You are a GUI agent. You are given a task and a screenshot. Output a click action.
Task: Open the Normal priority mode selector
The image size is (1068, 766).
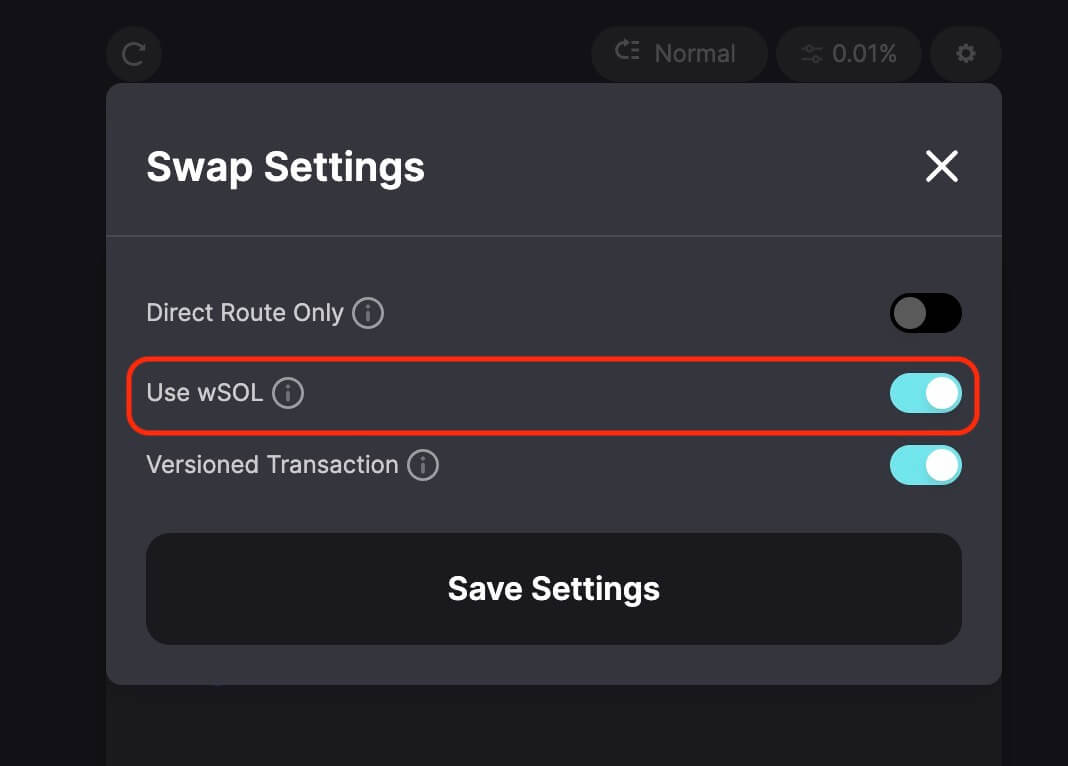coord(679,54)
